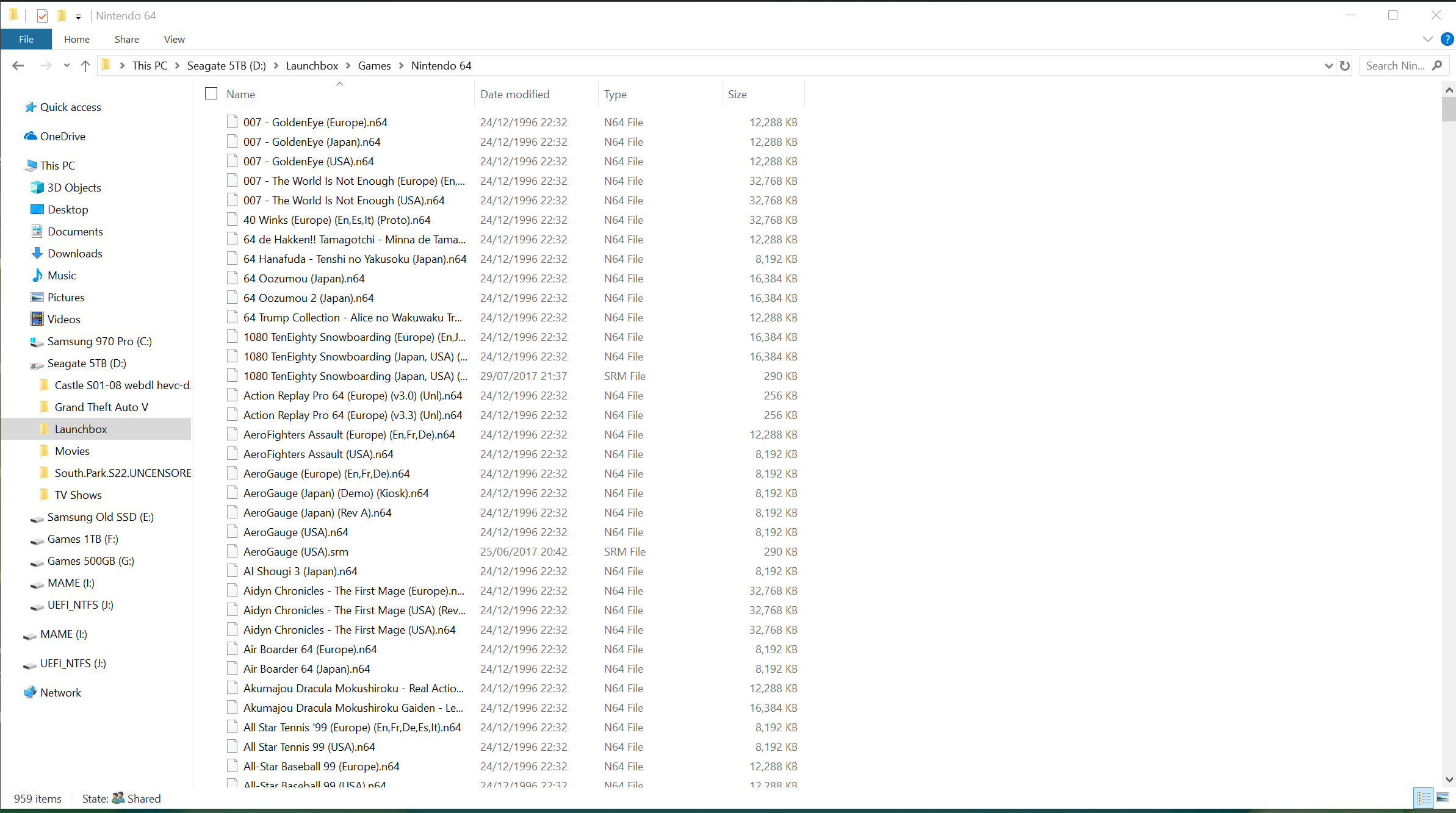Image resolution: width=1456 pixels, height=813 pixels.
Task: Open the File menu
Action: coord(26,39)
